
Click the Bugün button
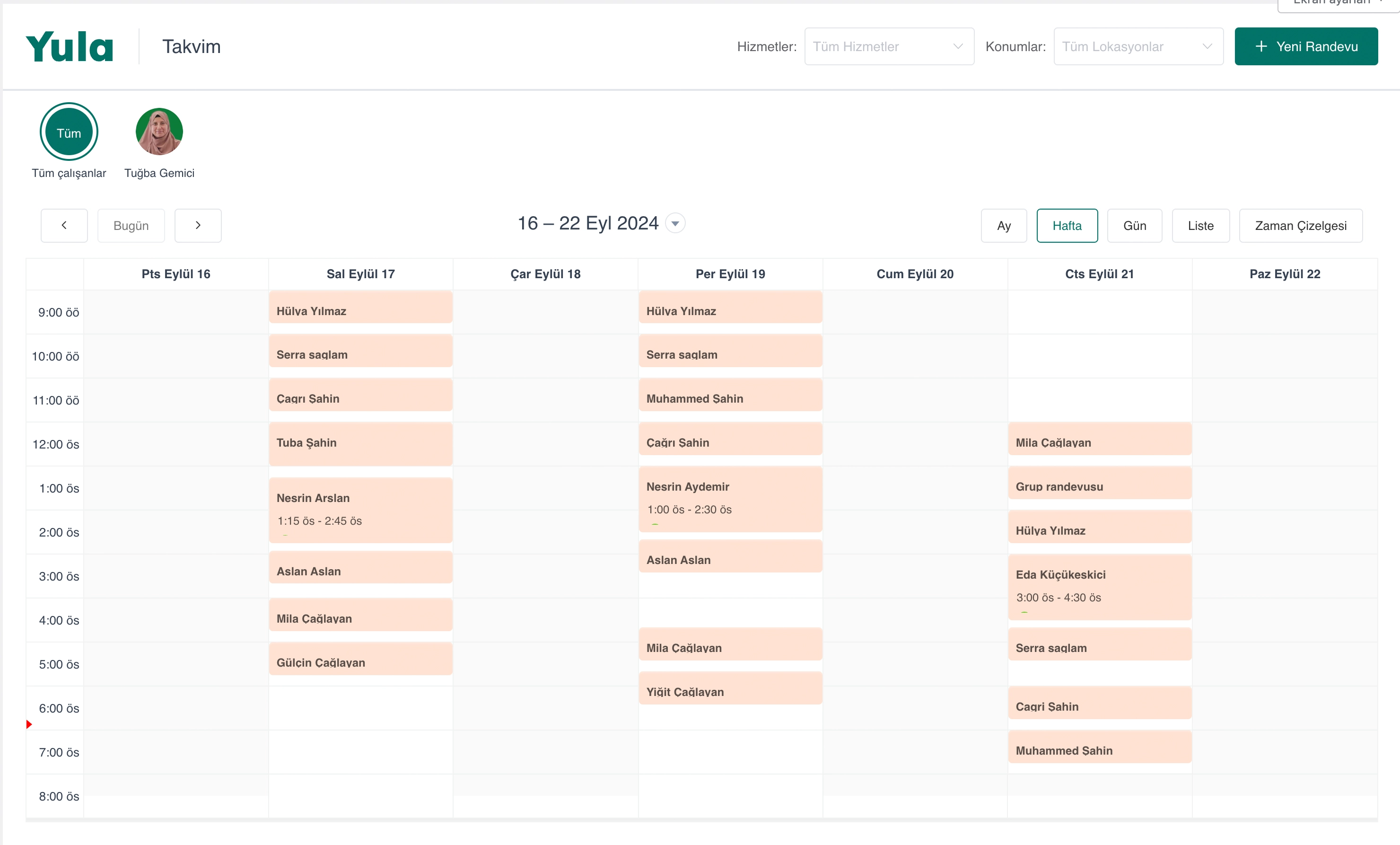(x=131, y=226)
